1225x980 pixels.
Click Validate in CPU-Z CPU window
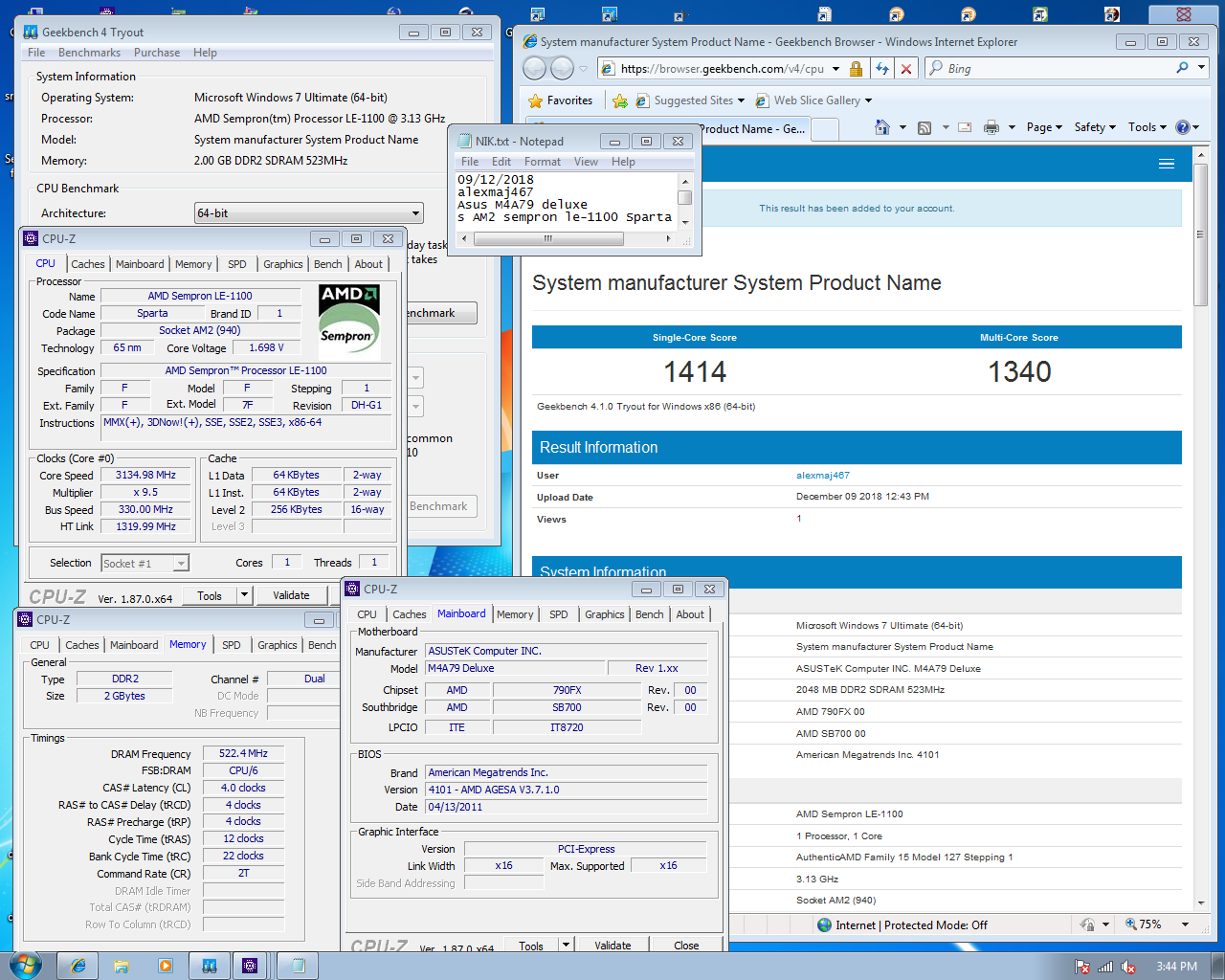[291, 595]
